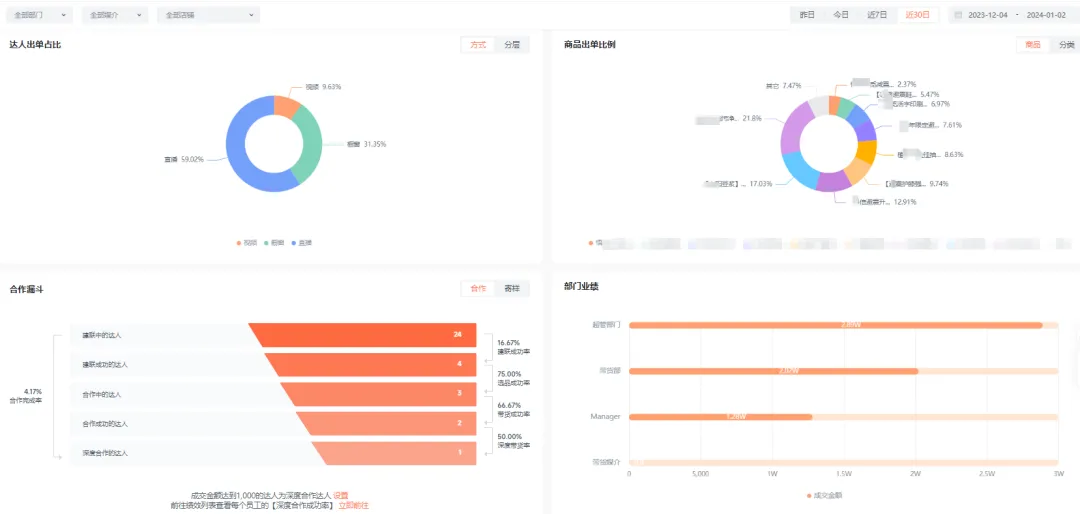This screenshot has height=514, width=1080.
Task: Click the 立即前往 link
Action: coord(353,506)
